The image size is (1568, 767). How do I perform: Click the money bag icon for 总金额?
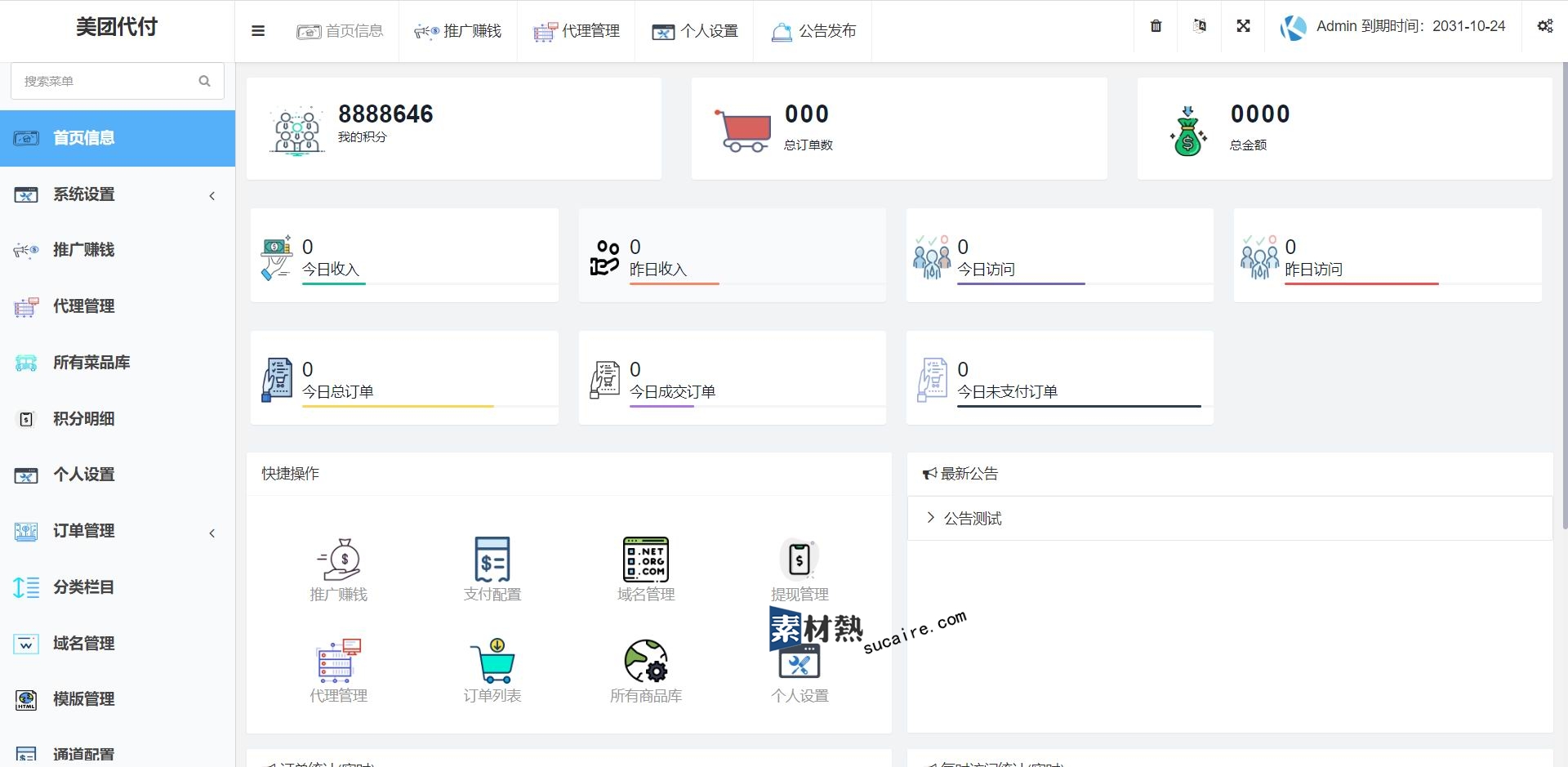point(1188,131)
